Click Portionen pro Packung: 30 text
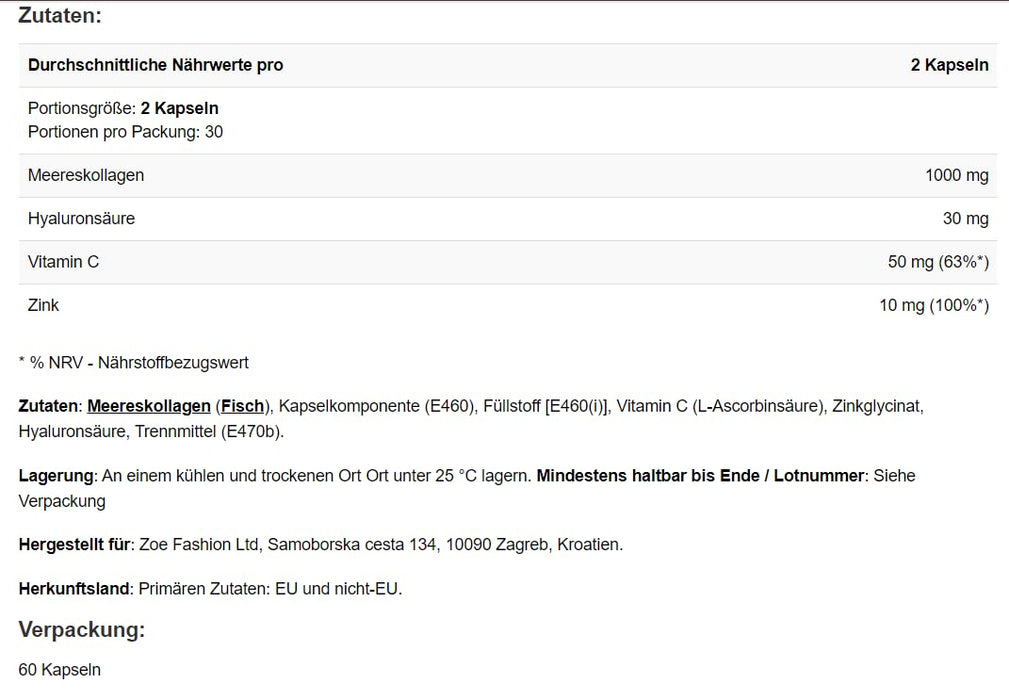The width and height of the screenshot is (1009, 700). tap(125, 132)
